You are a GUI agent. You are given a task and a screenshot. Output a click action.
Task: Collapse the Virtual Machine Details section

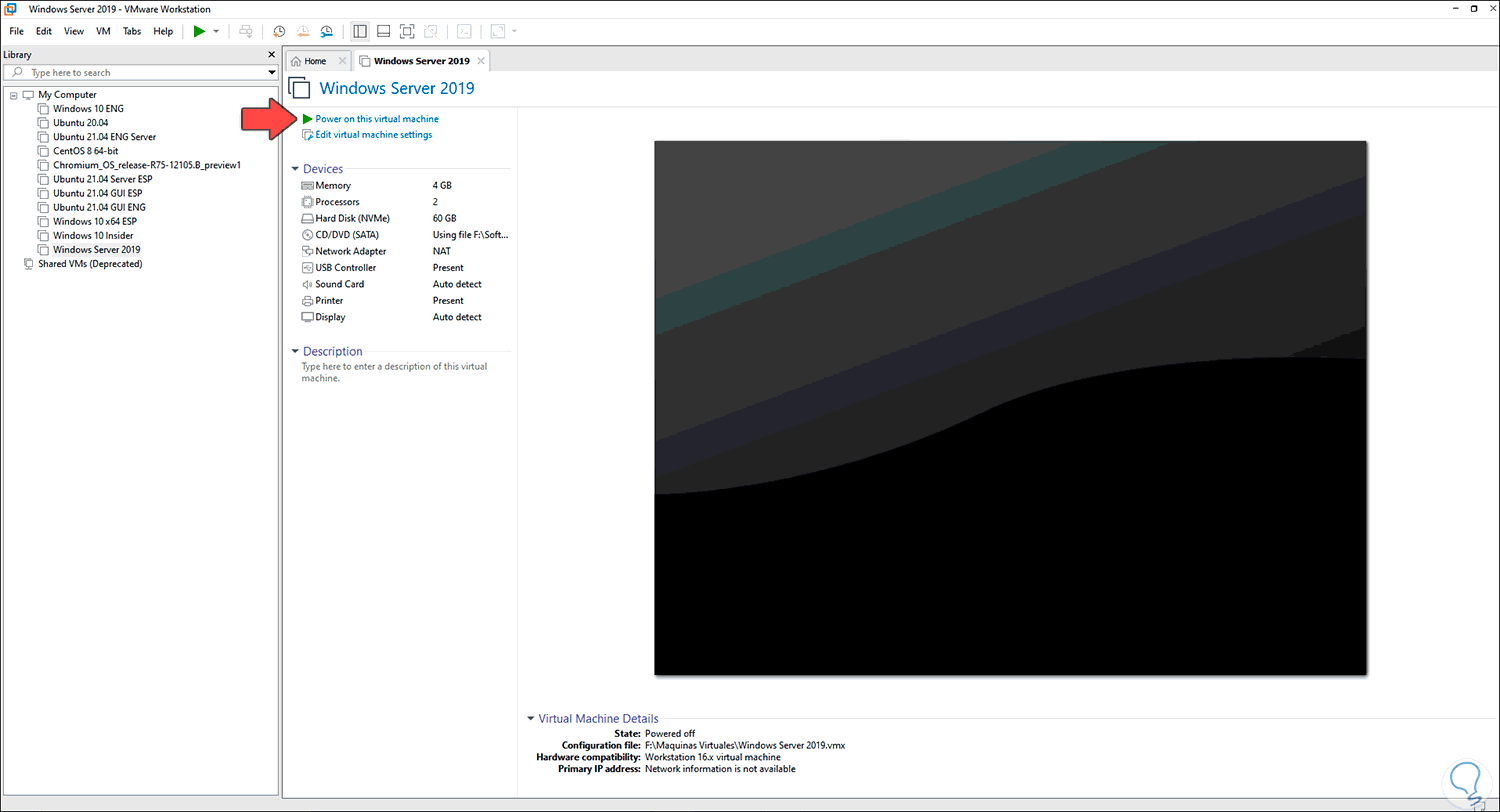[531, 718]
